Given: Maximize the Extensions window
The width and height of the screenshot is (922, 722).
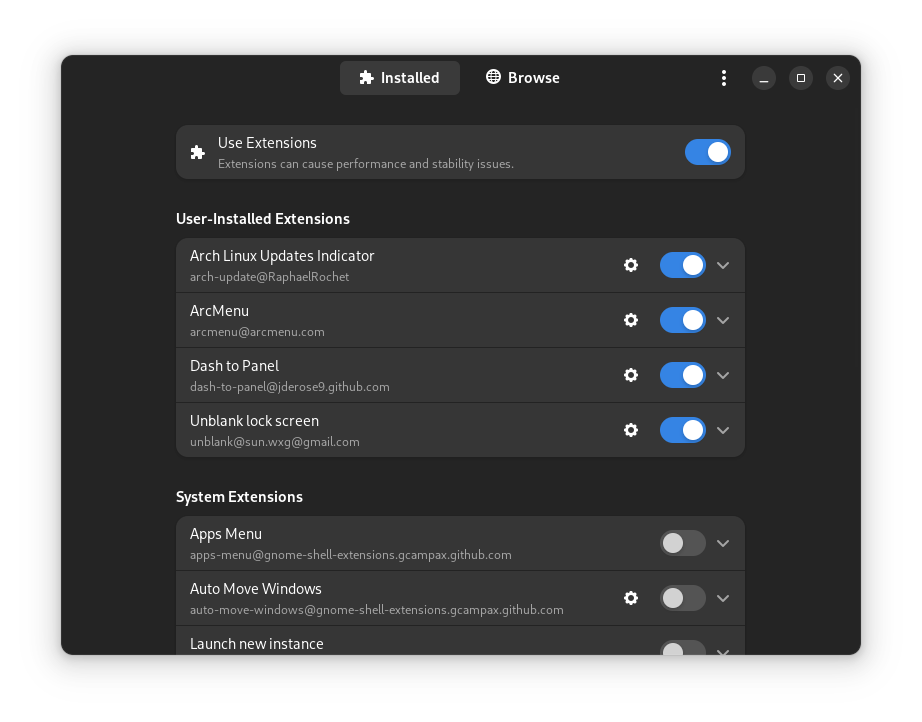Looking at the screenshot, I should click(801, 78).
